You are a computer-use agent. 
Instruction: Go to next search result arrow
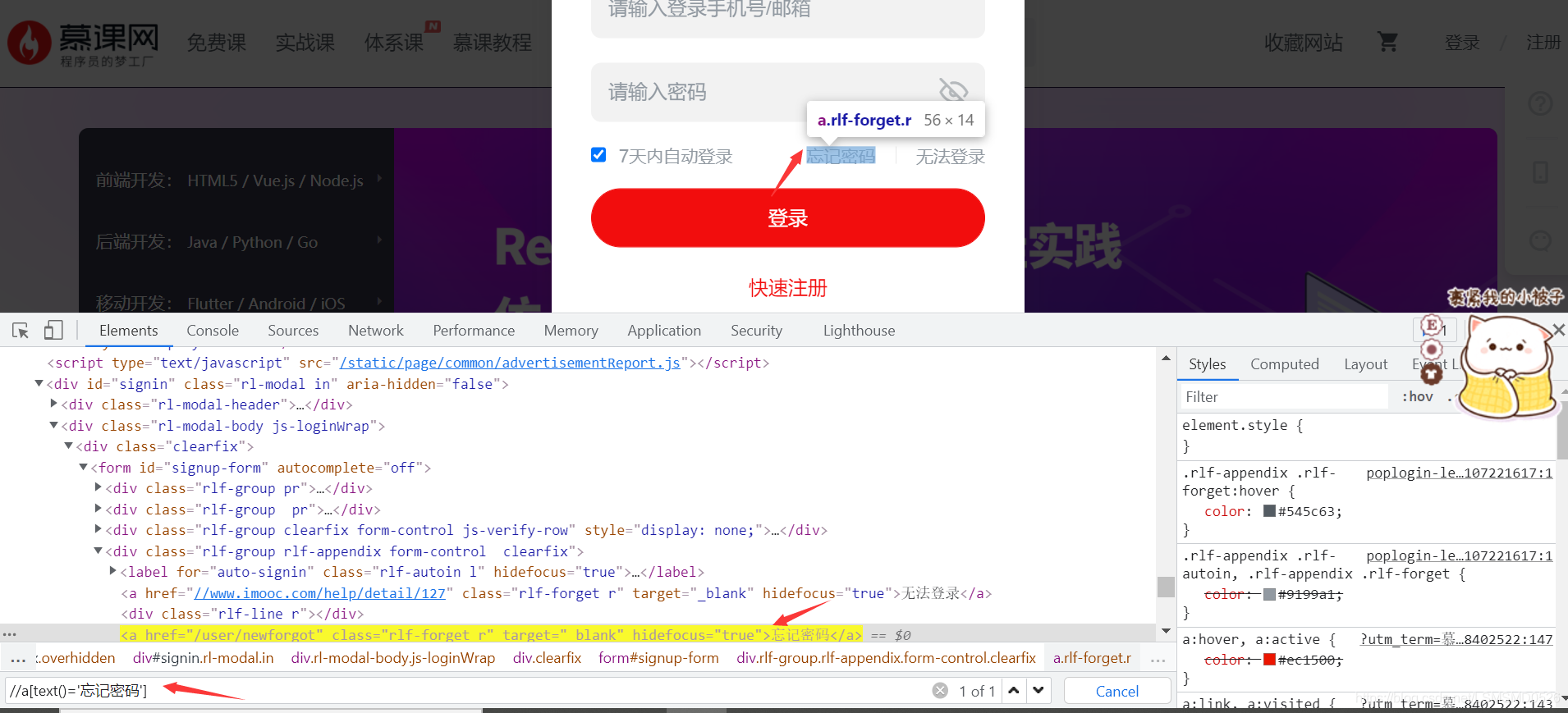coord(1038,691)
